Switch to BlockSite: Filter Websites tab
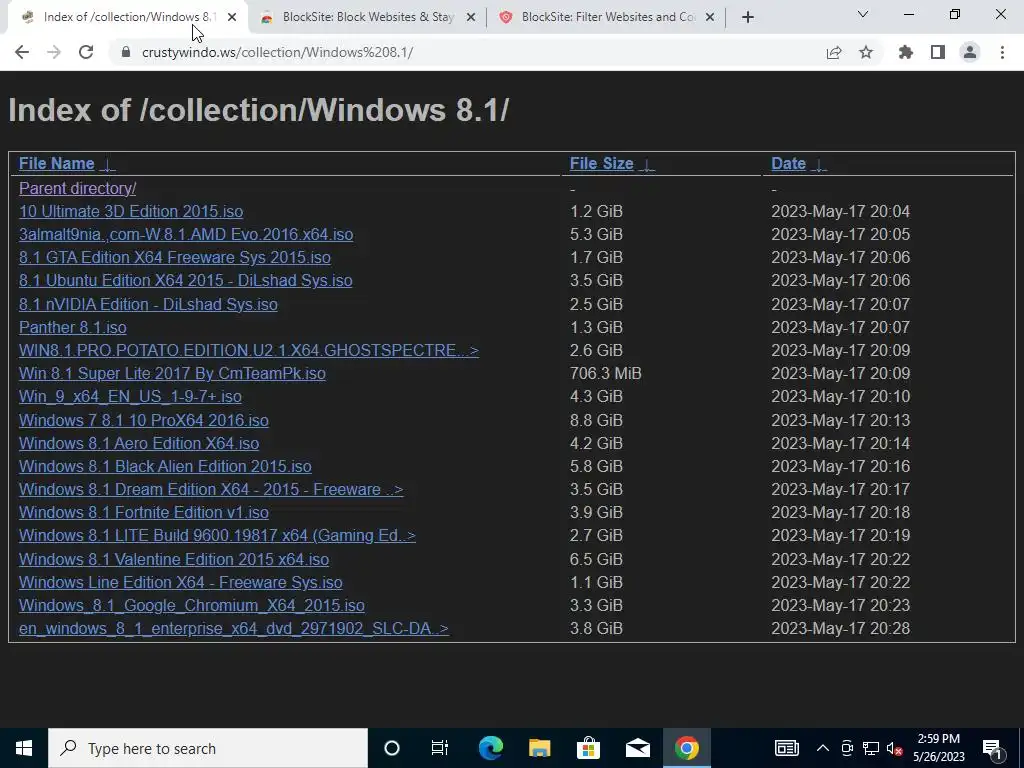 pos(607,17)
